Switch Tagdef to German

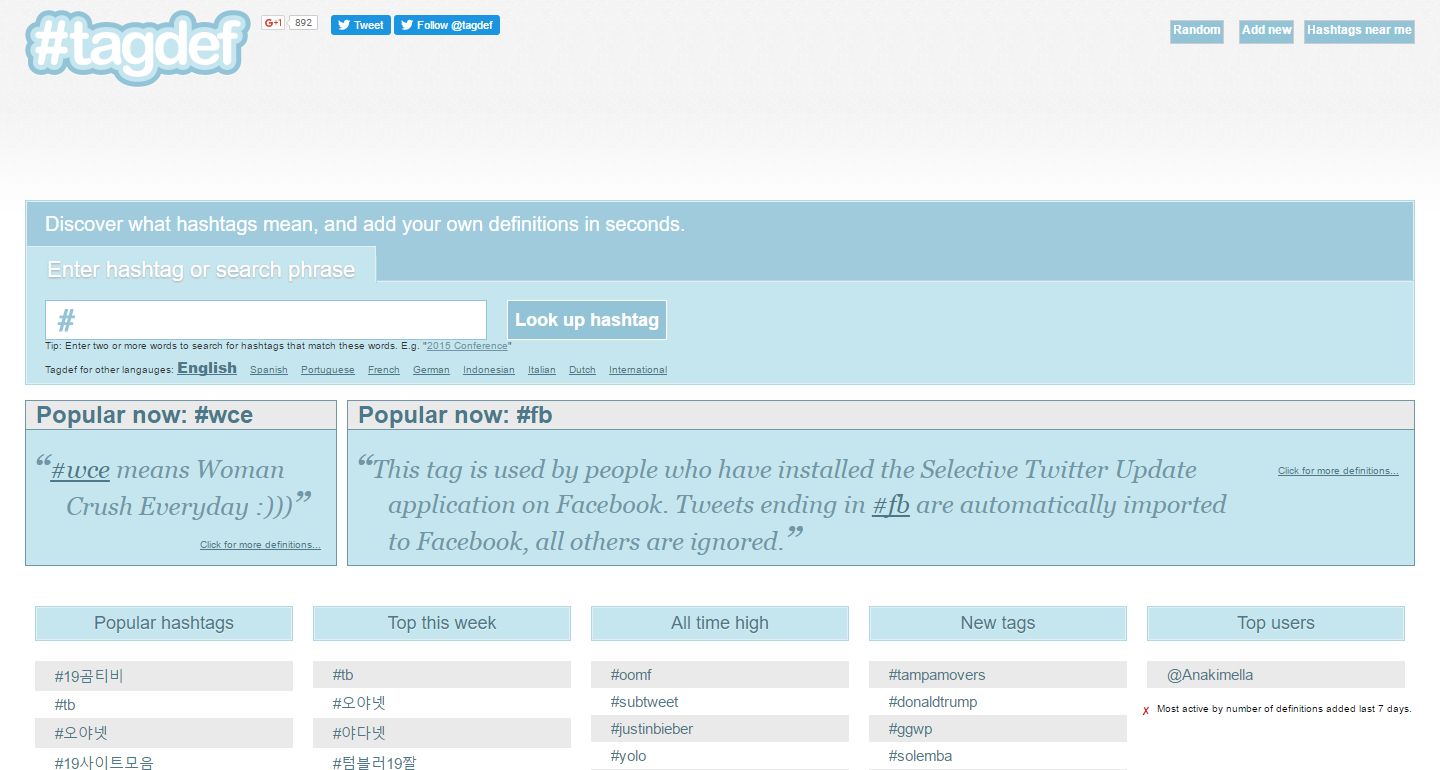[x=431, y=370]
